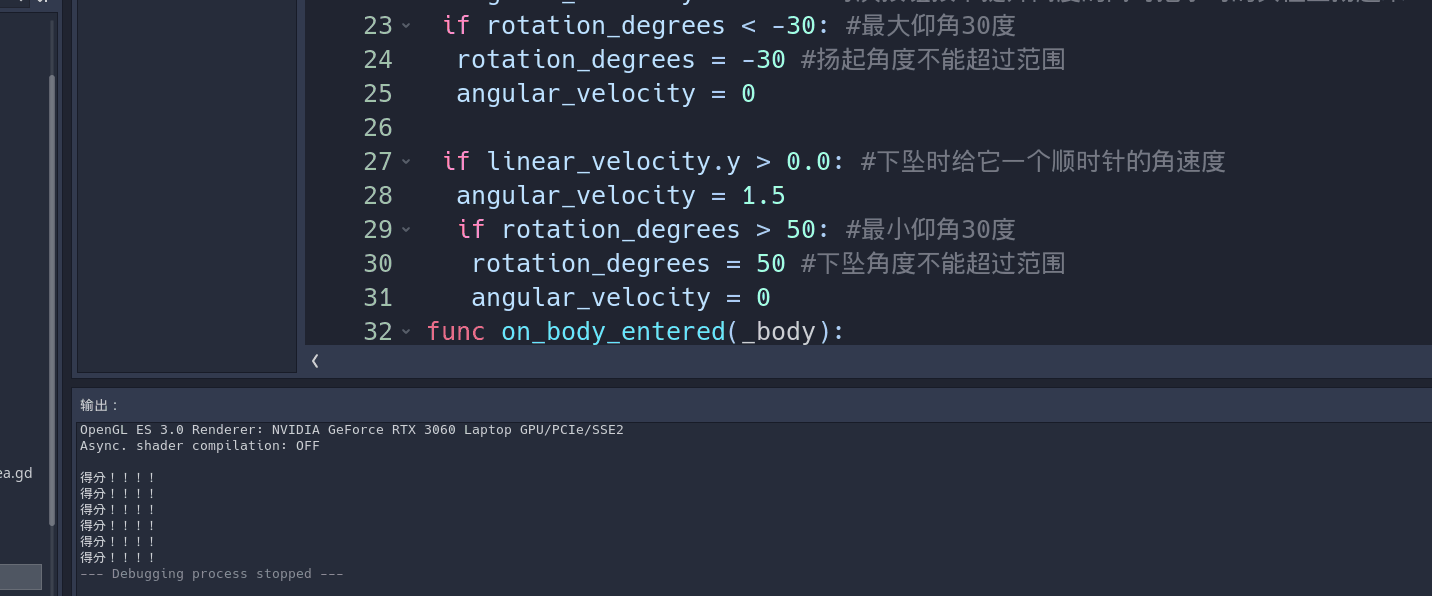The image size is (1432, 596).
Task: Select the ea.gd file in the left dock
Action: (x=16, y=473)
